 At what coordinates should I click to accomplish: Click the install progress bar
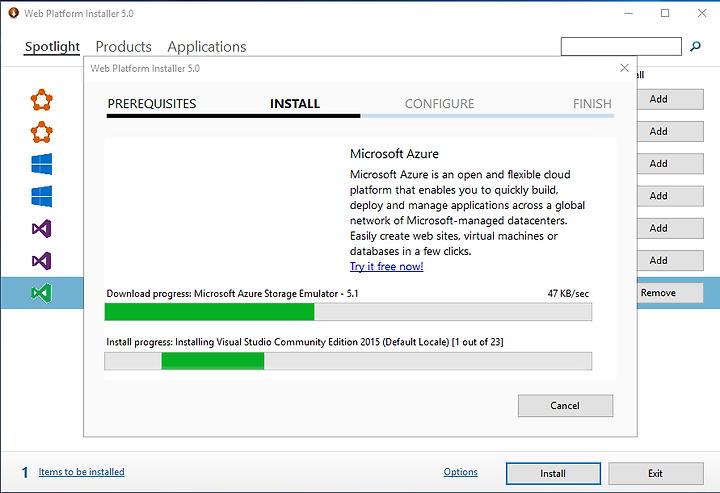tap(348, 361)
